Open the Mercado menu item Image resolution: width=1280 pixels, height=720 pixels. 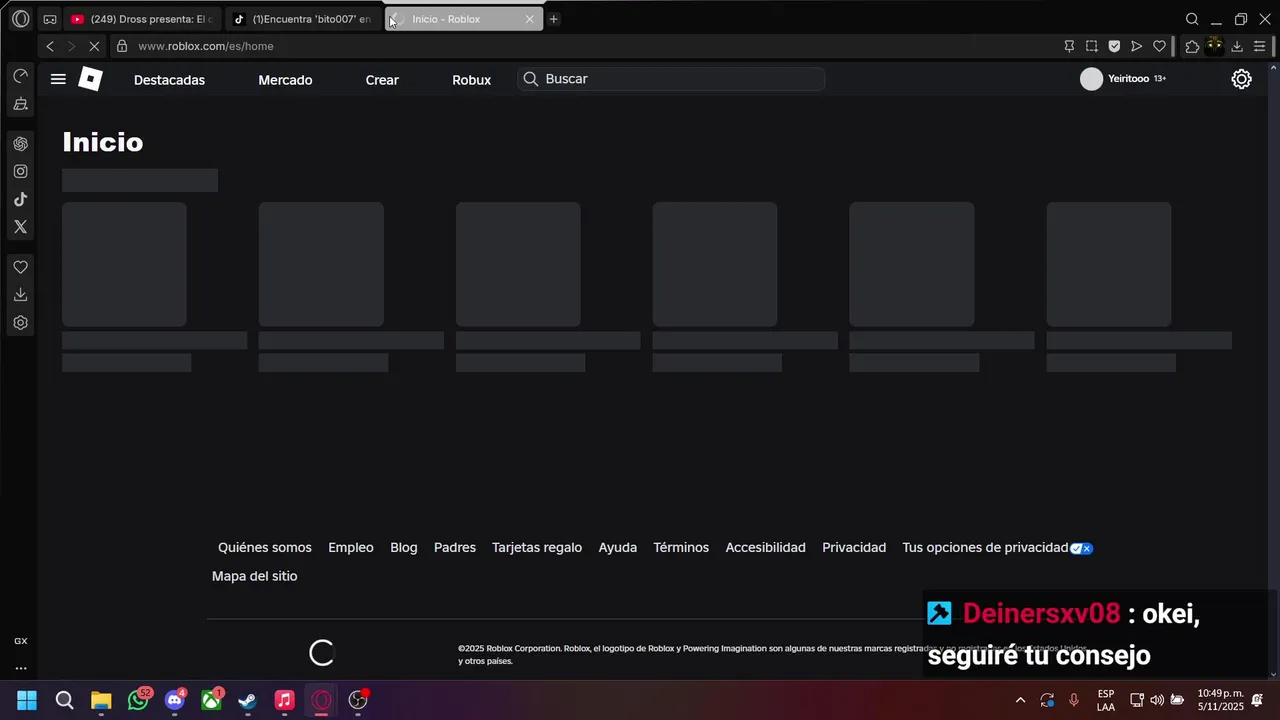point(285,80)
